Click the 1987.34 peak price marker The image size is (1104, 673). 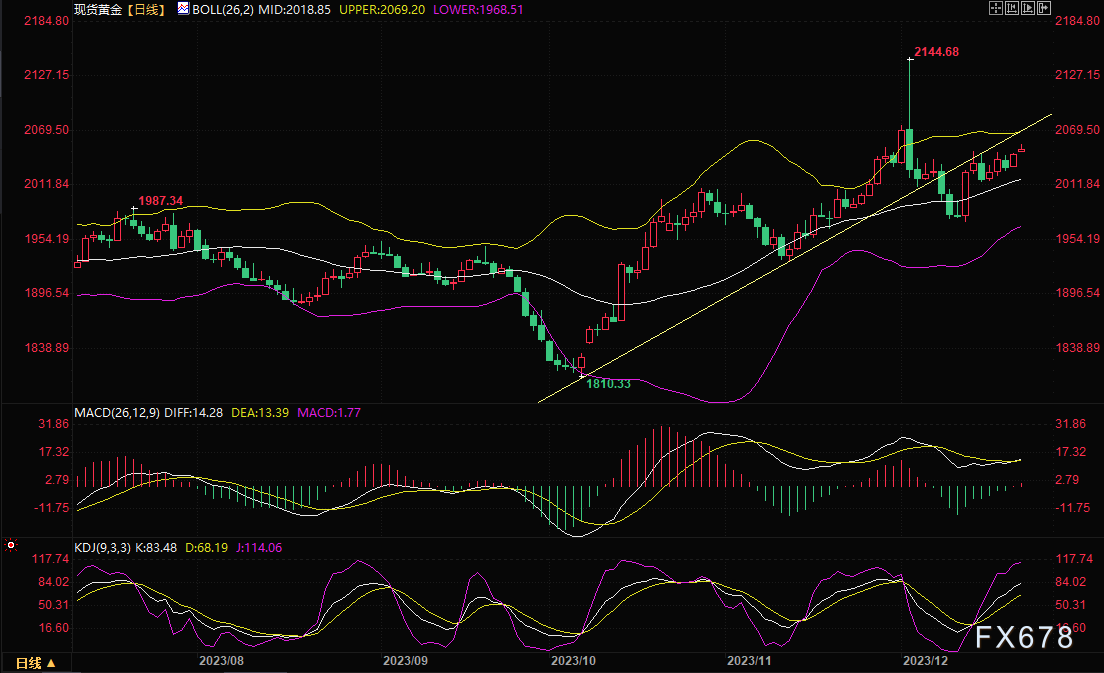point(161,201)
